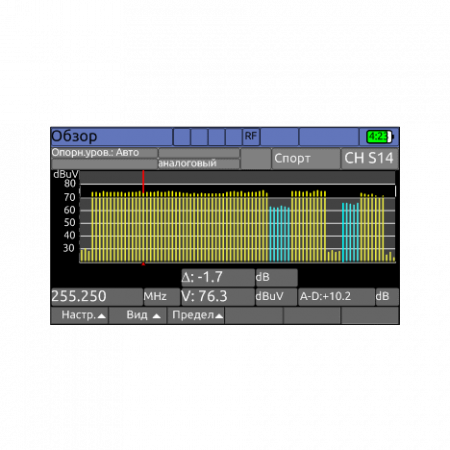Click the A-D:+10.2 readout
This screenshot has width=450, height=450.
(x=336, y=297)
